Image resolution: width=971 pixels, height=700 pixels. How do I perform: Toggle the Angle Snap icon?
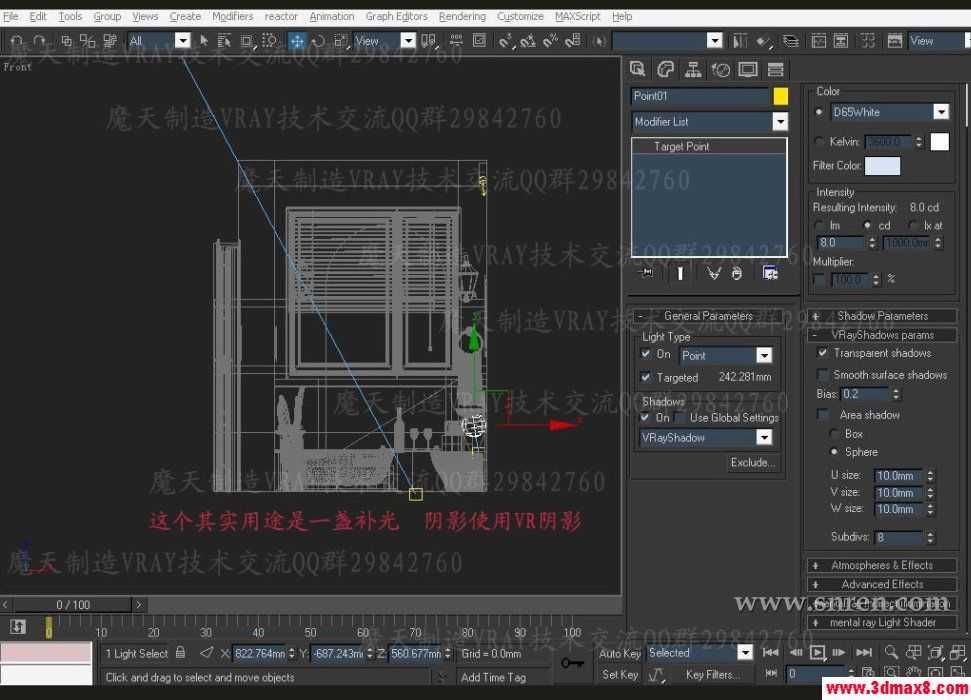[528, 41]
